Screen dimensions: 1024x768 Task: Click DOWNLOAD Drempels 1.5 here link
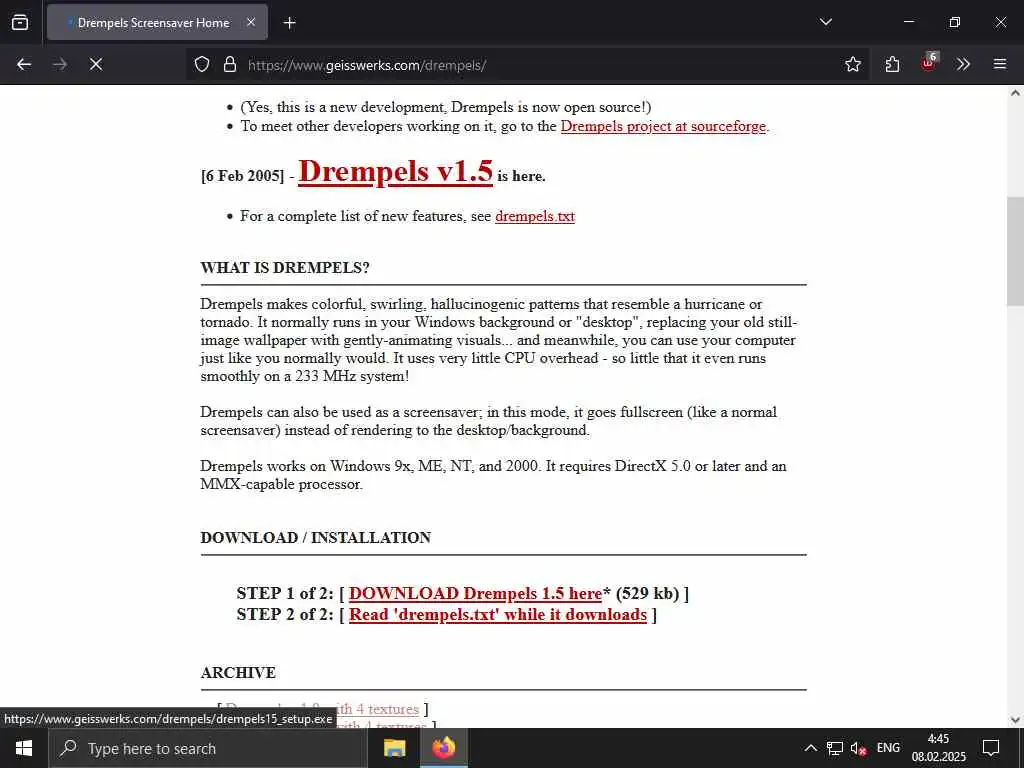[475, 594]
